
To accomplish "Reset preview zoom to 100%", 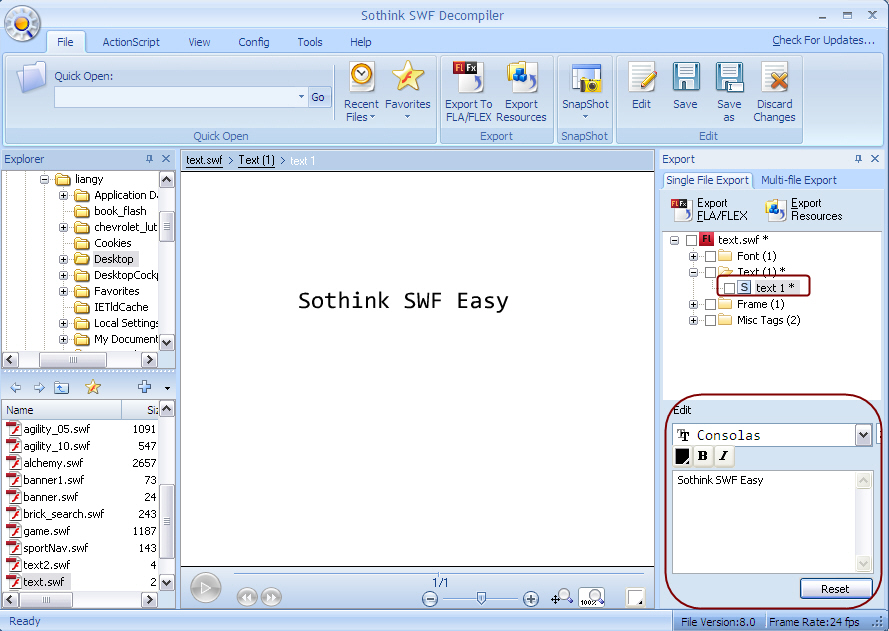I will pos(591,597).
